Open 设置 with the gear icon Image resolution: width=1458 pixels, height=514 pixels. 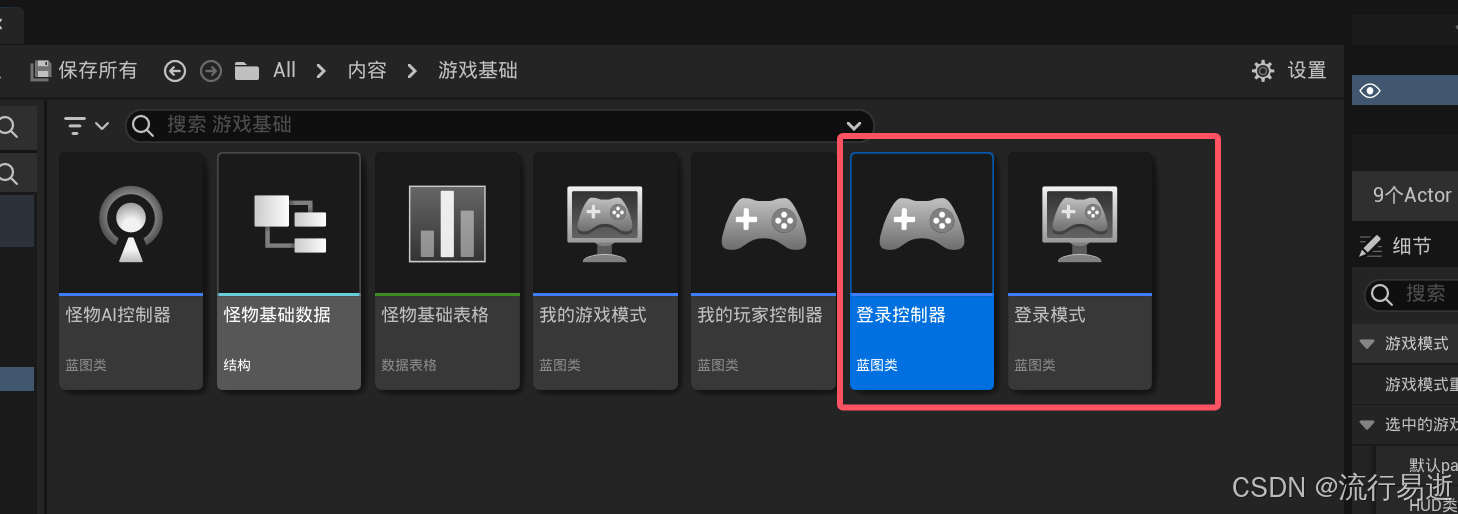click(1263, 71)
